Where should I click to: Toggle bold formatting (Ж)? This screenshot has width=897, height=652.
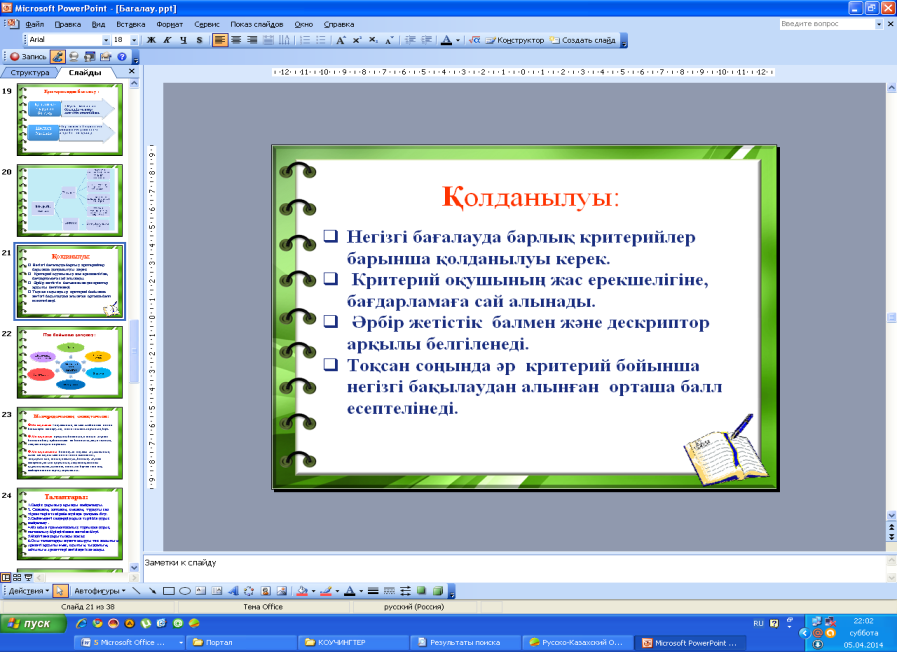coord(151,40)
